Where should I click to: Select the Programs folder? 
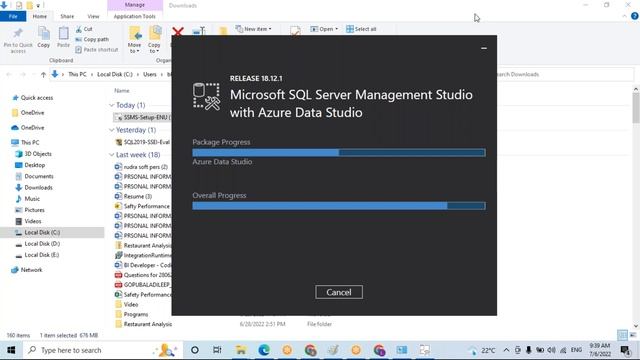[131, 314]
